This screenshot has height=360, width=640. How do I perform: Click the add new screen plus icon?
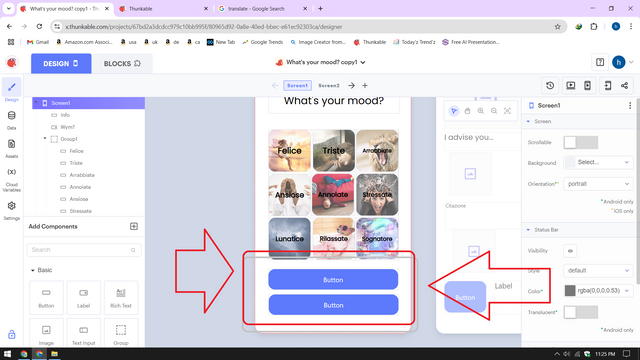(x=365, y=86)
